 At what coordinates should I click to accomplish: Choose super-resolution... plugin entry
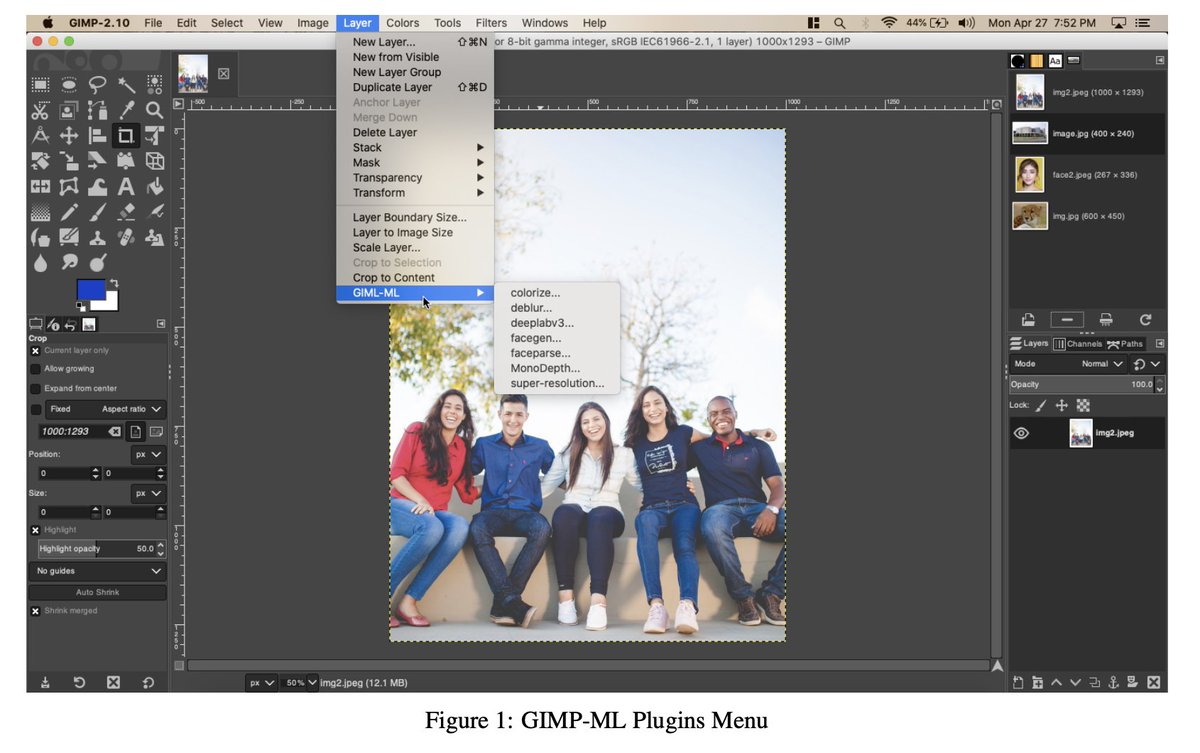click(x=557, y=383)
